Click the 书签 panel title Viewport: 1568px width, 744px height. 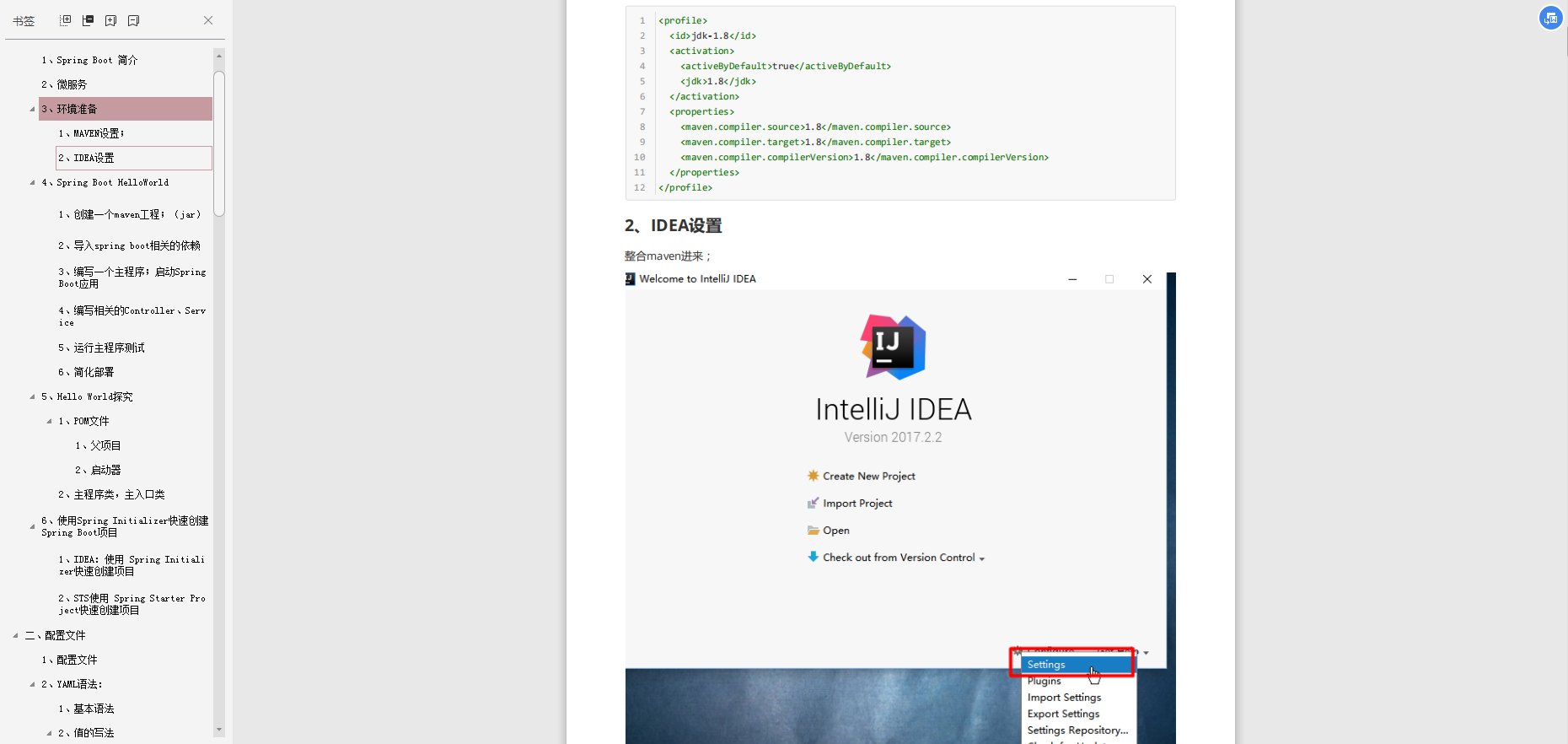click(x=24, y=21)
